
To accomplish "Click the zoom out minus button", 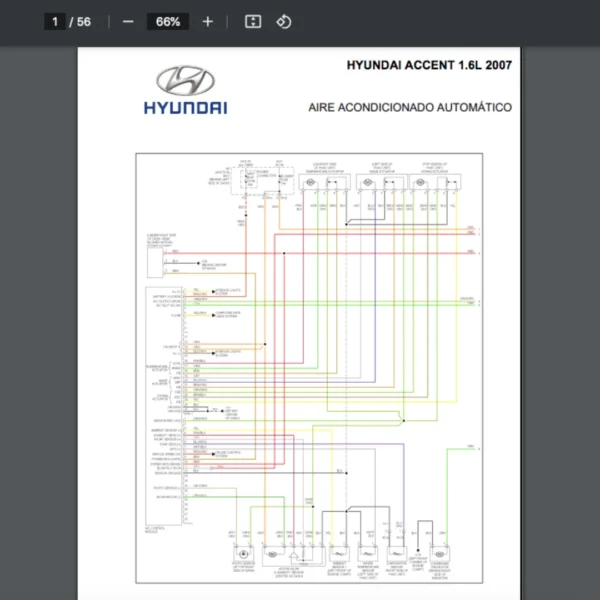I will (x=128, y=21).
